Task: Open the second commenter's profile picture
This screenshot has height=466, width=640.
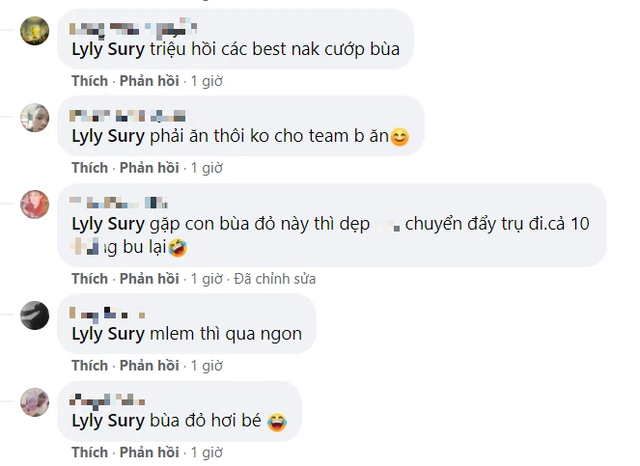Action: coord(35,118)
